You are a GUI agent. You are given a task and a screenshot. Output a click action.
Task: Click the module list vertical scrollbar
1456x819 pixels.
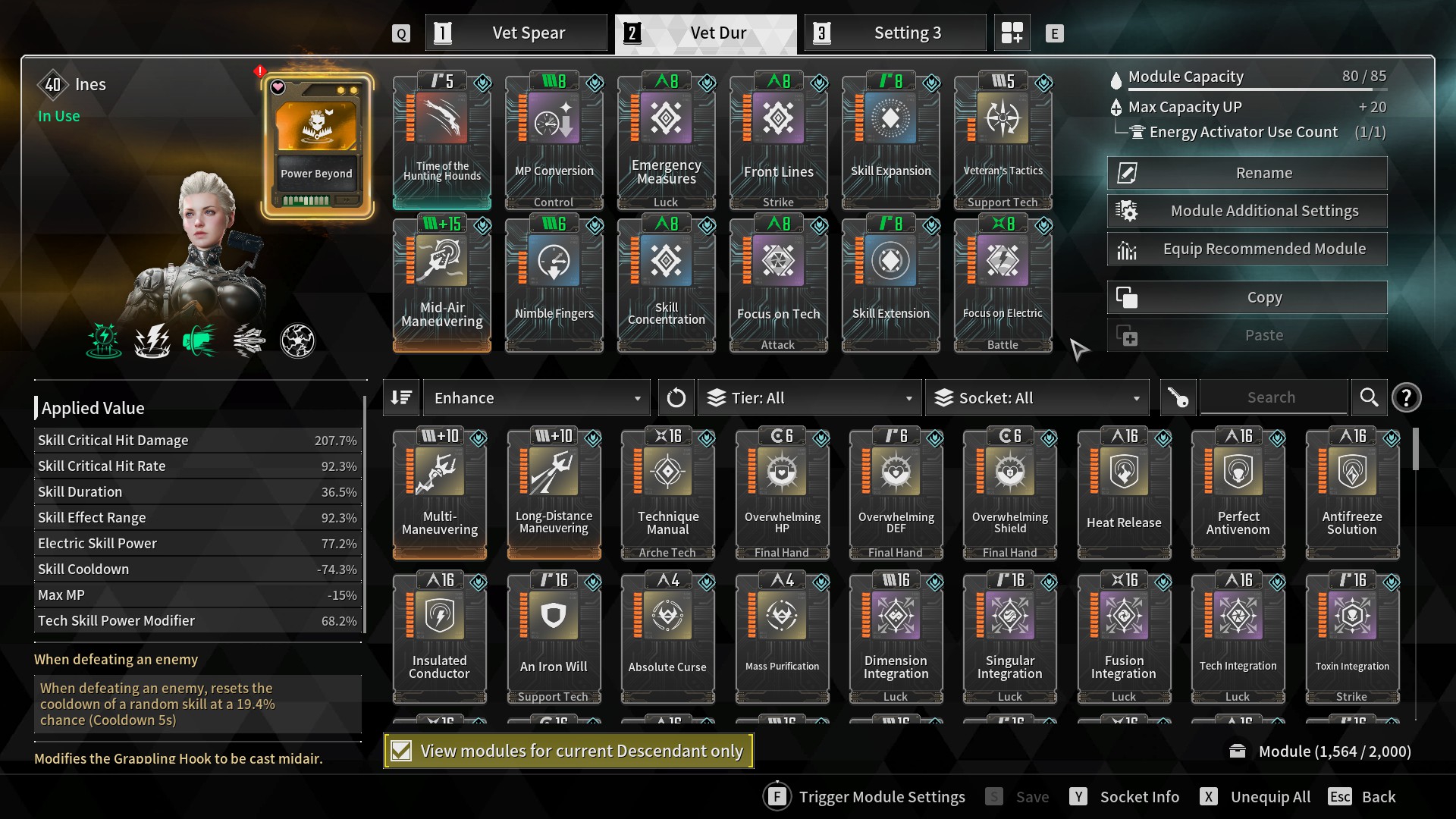[x=1415, y=449]
